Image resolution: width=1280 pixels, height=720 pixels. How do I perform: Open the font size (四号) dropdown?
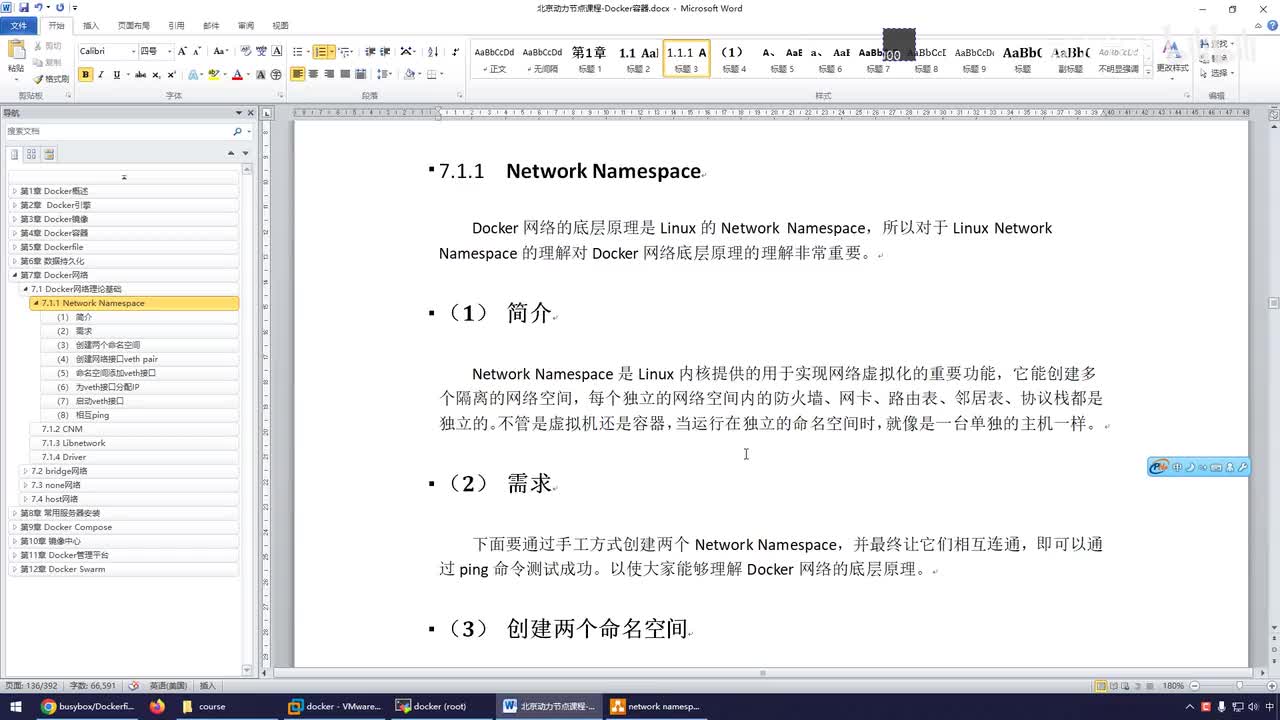(169, 51)
